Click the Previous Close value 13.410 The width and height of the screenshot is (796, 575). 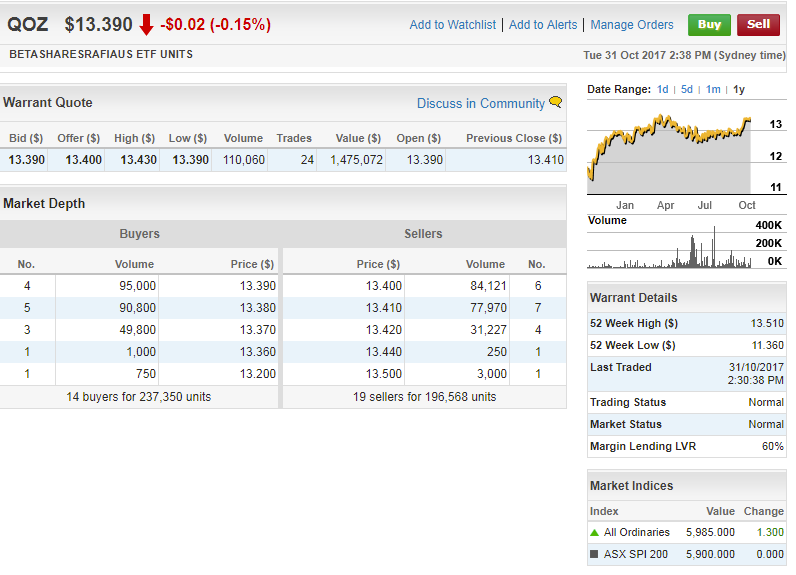click(545, 160)
